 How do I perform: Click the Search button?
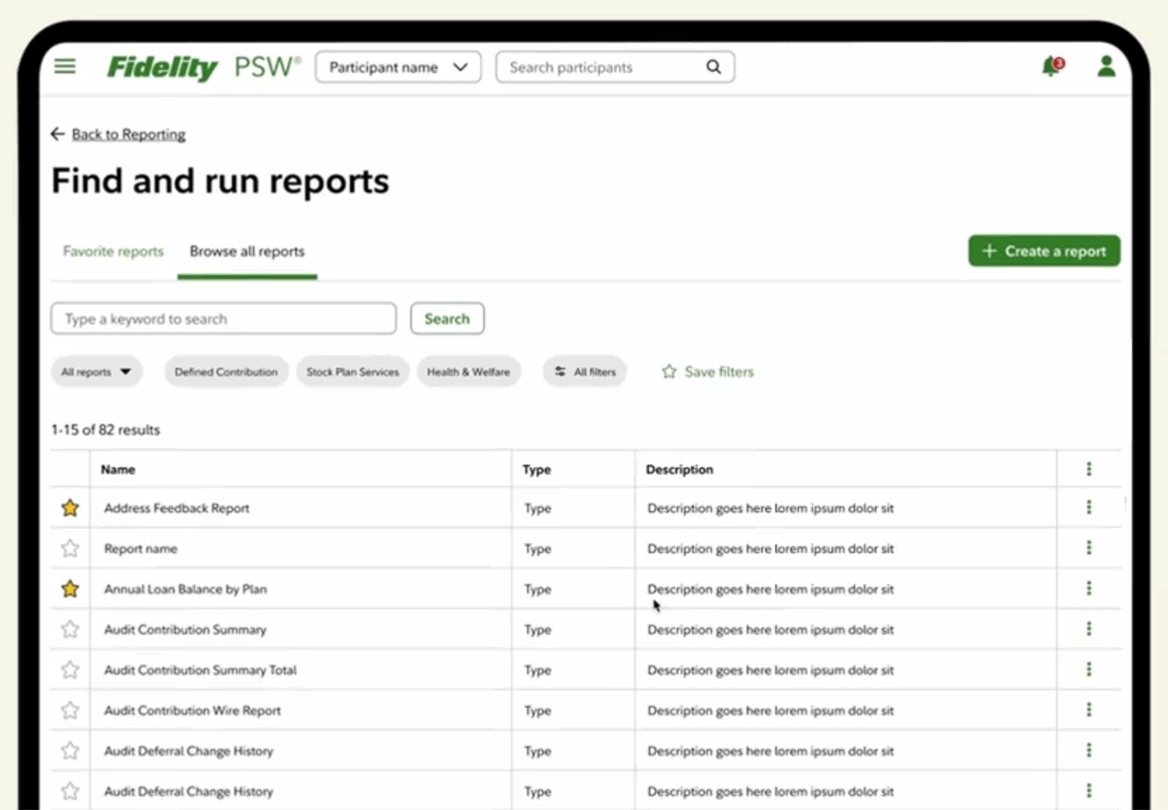pyautogui.click(x=447, y=319)
